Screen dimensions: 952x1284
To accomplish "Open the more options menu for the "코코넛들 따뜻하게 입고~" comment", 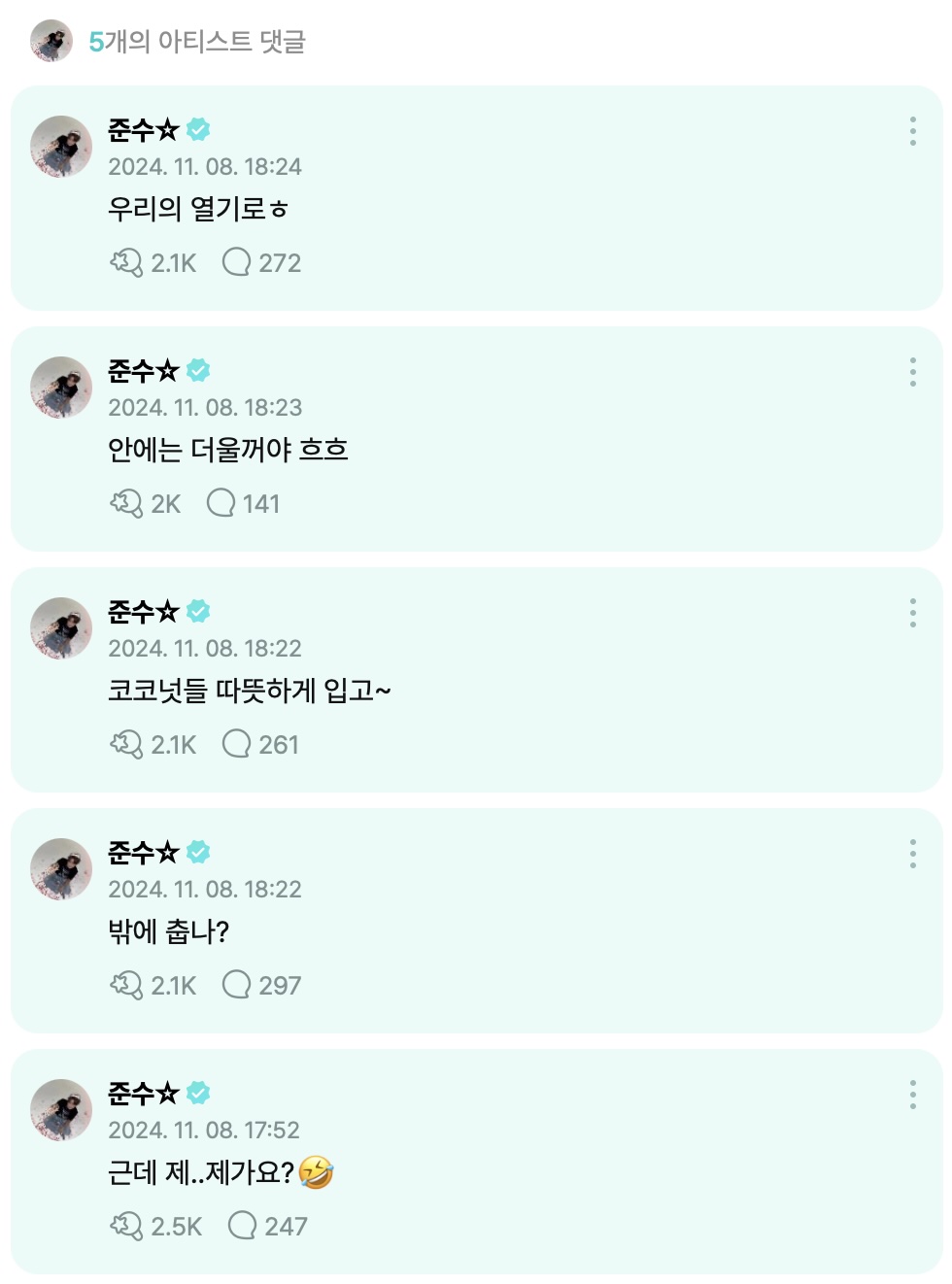I will [x=912, y=613].
